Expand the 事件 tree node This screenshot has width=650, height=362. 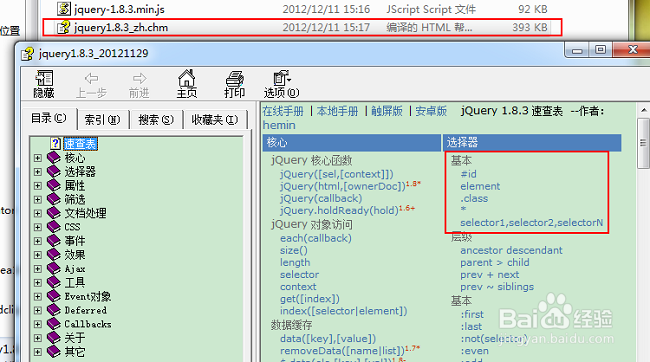tap(38, 241)
